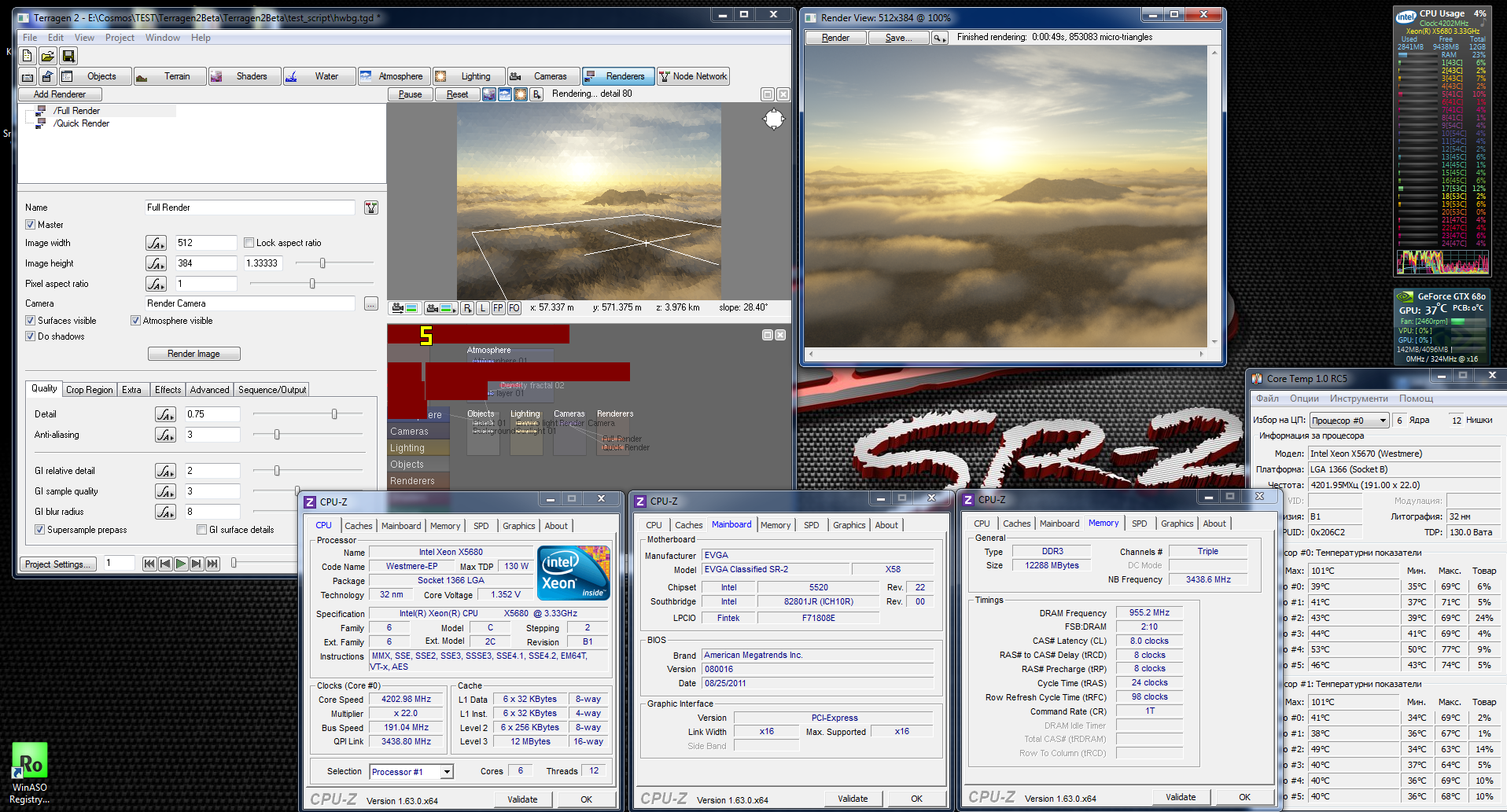The image size is (1507, 812).
Task: Click the open project folder icon
Action: coord(48,56)
